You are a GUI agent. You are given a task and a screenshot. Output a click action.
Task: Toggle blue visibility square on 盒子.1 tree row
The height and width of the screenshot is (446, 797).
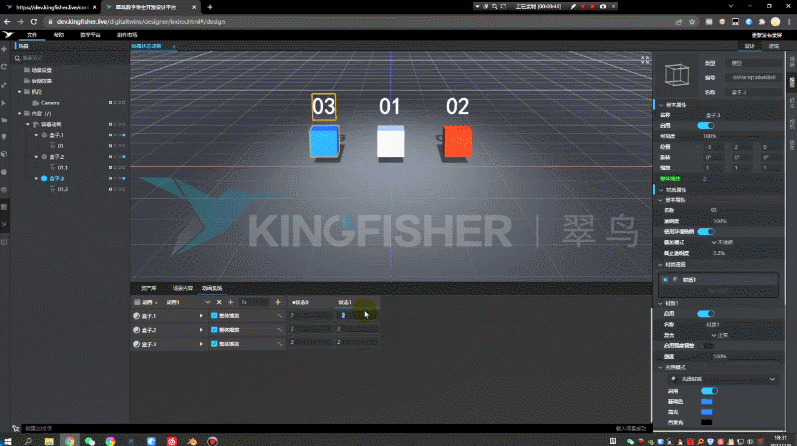(124, 135)
